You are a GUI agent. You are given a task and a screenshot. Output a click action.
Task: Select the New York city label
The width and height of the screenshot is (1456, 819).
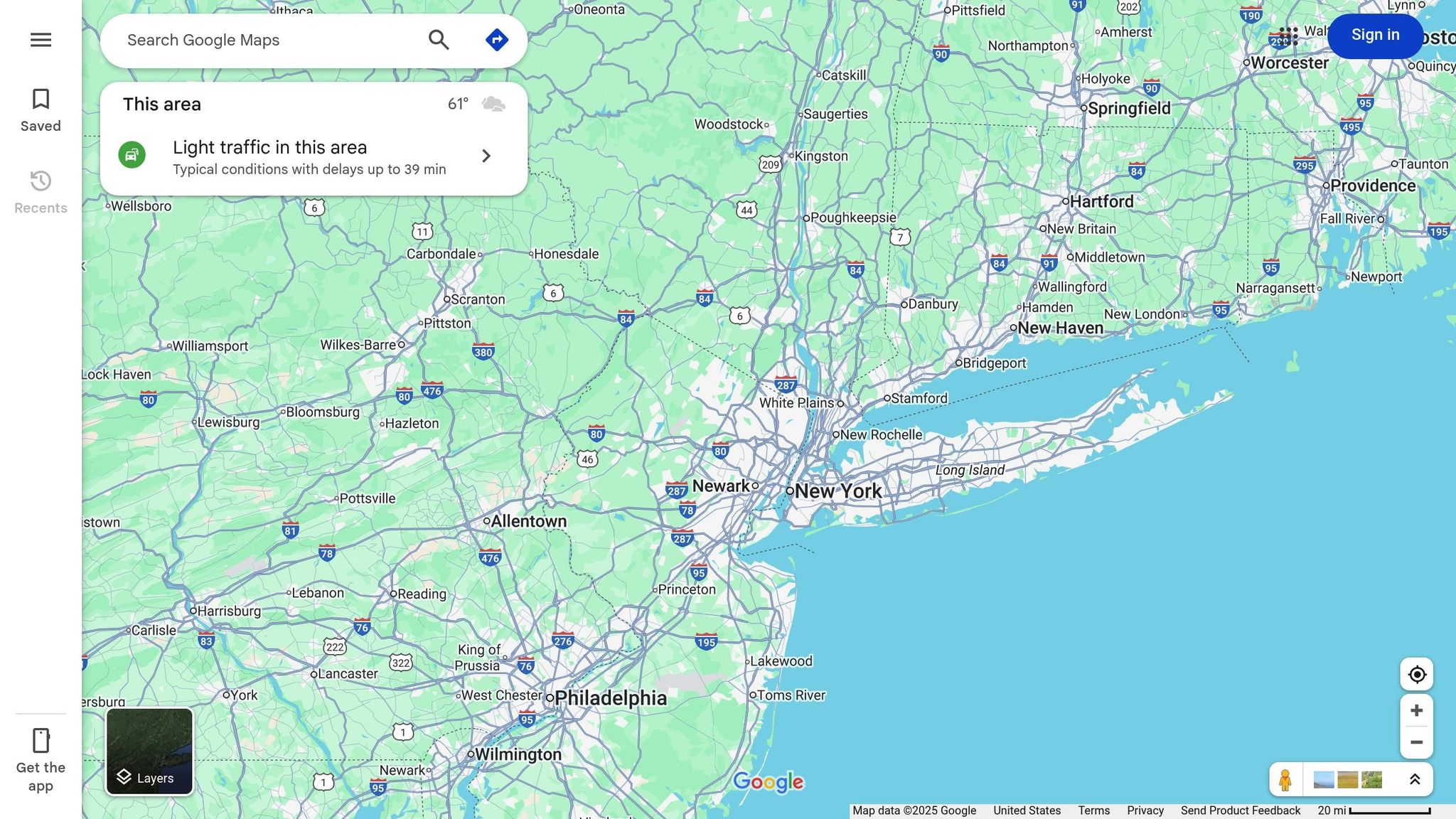pyautogui.click(x=838, y=491)
